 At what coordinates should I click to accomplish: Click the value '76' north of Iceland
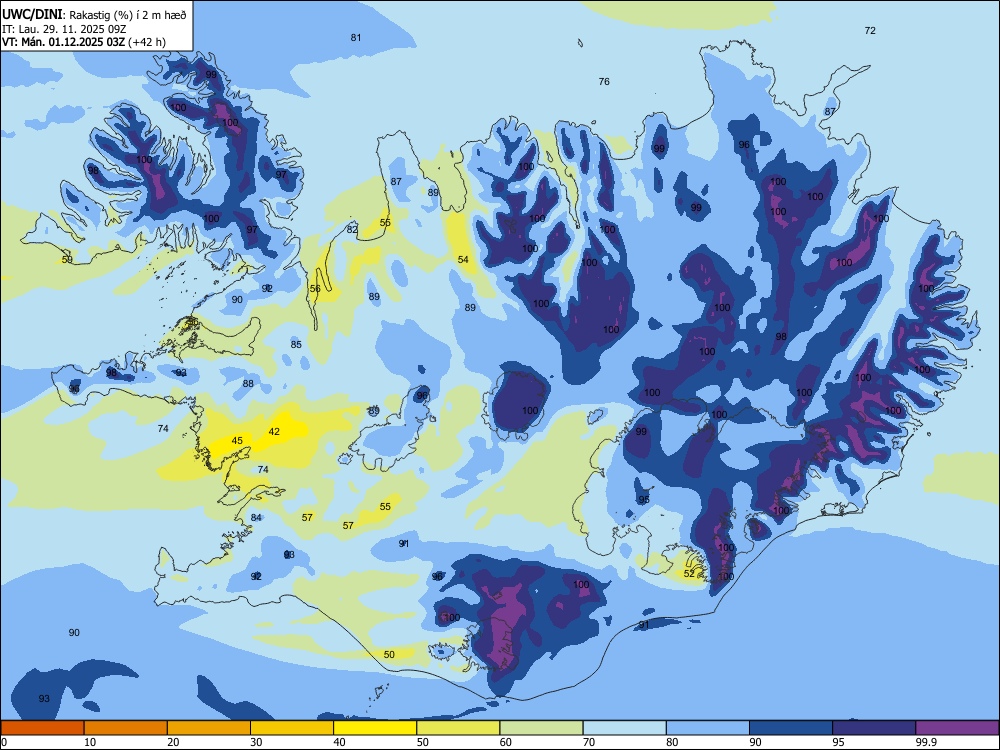click(x=604, y=82)
